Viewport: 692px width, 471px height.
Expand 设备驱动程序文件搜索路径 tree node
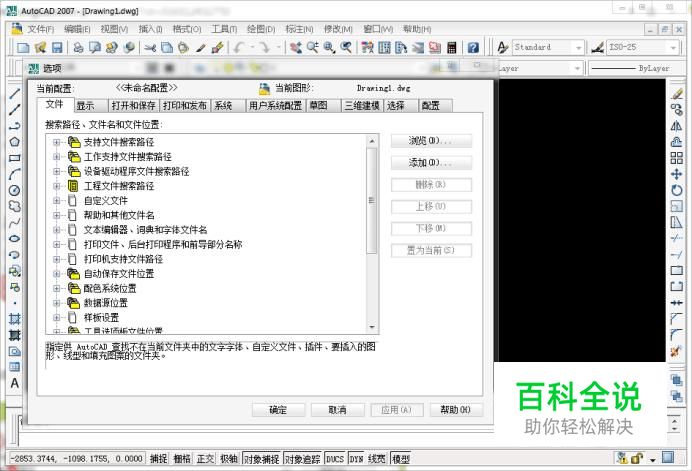56,171
